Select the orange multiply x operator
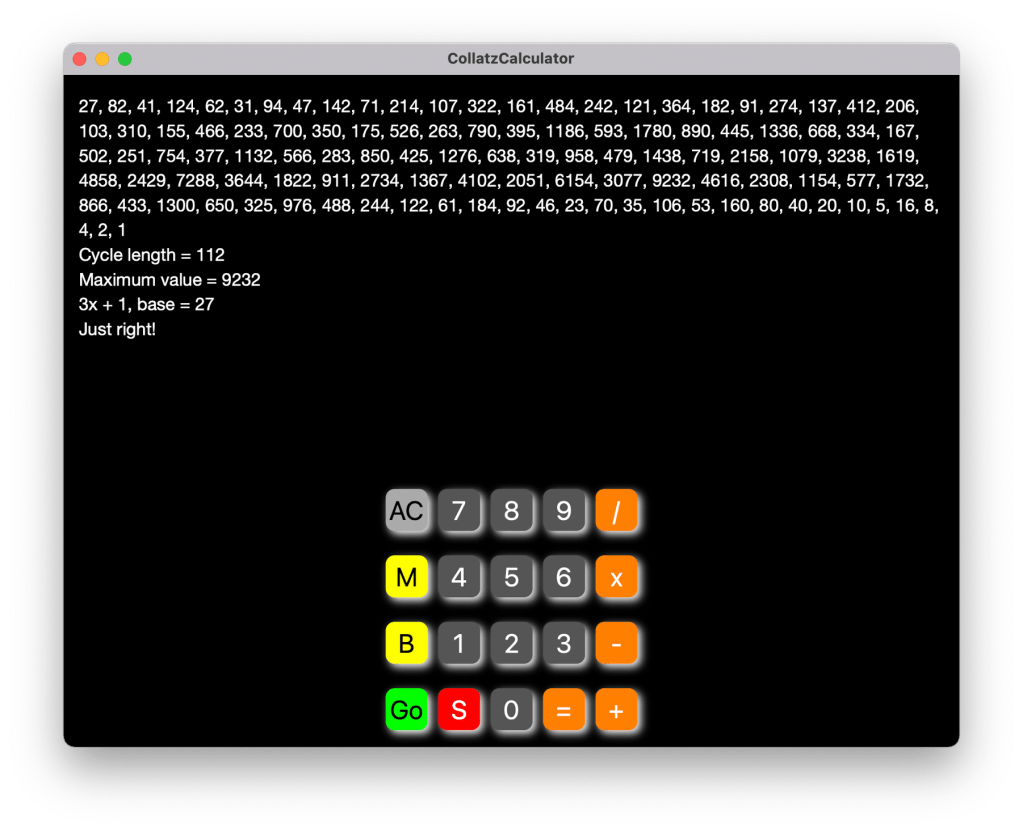1023x831 pixels. tap(617, 577)
